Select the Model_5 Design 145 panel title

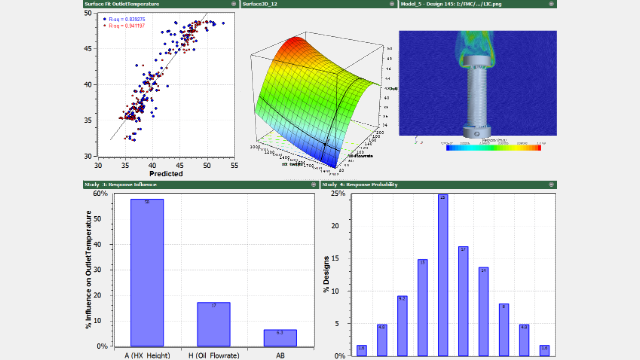click(451, 4)
